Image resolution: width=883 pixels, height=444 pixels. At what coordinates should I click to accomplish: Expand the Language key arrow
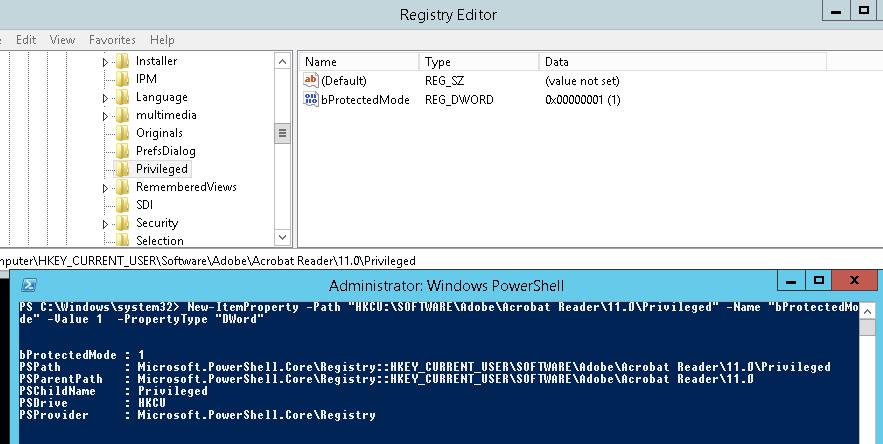[x=106, y=98]
